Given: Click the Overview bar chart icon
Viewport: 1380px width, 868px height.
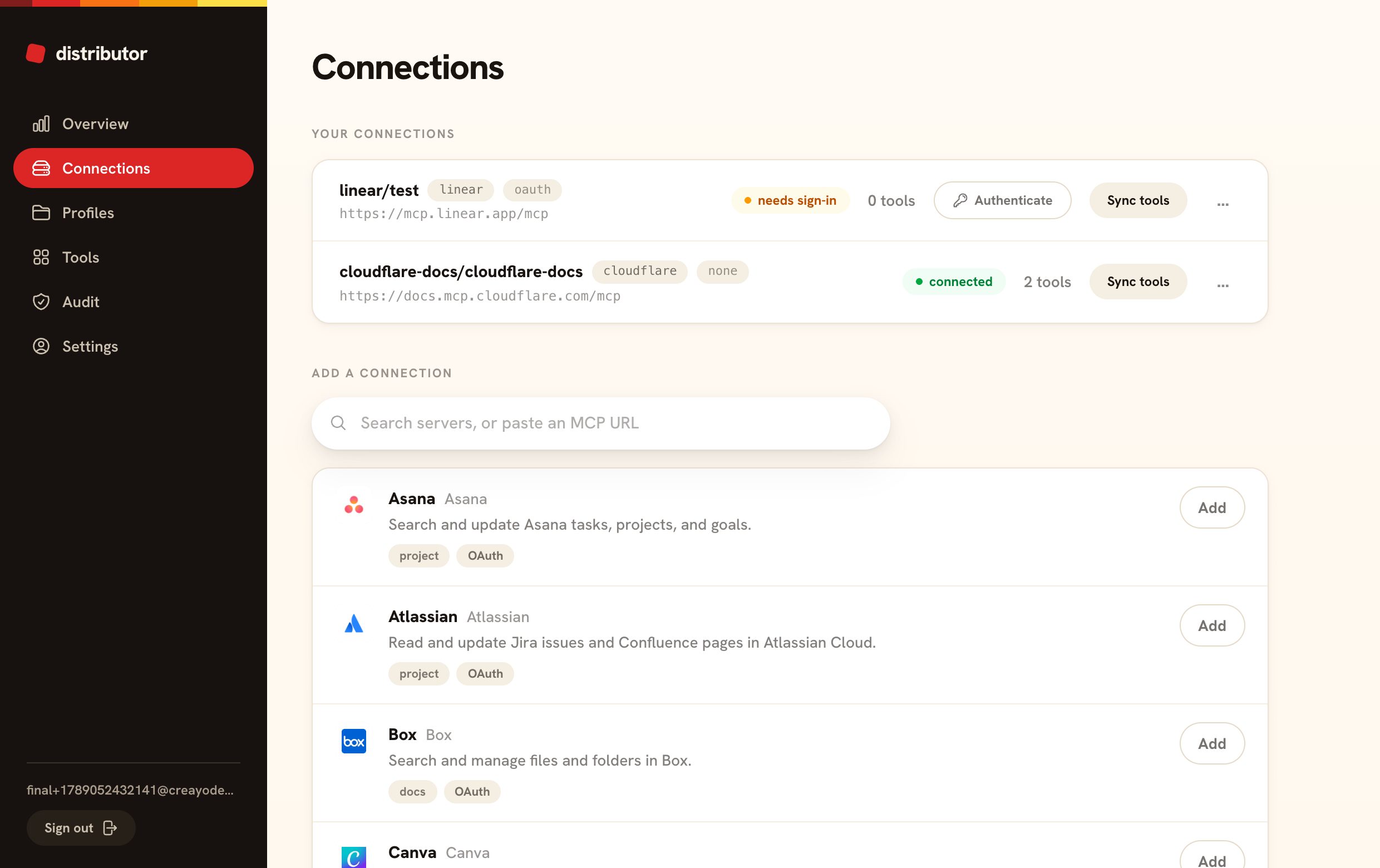Looking at the screenshot, I should tap(41, 124).
